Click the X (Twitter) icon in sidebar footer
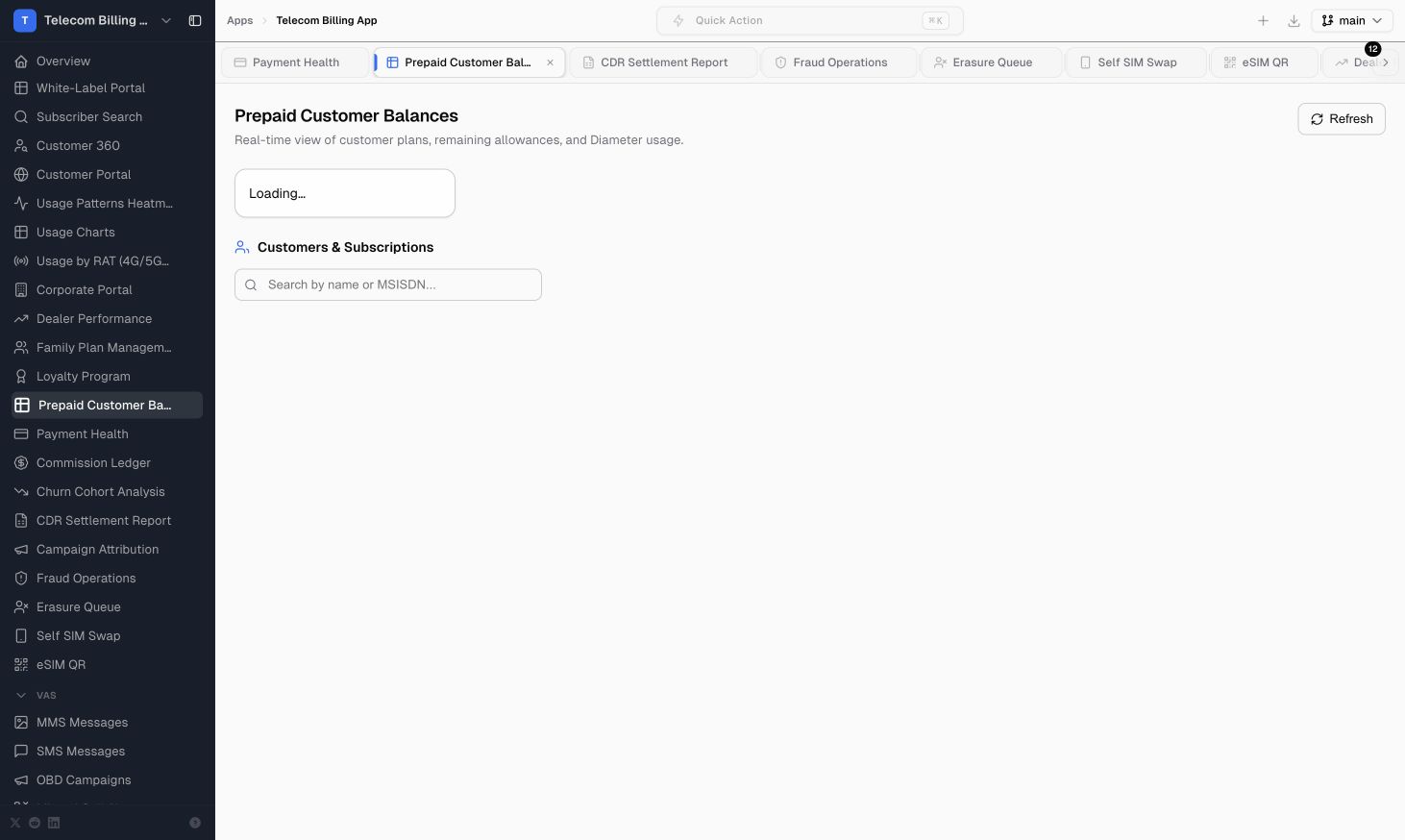Screen dimensions: 1405x840 (15, 823)
